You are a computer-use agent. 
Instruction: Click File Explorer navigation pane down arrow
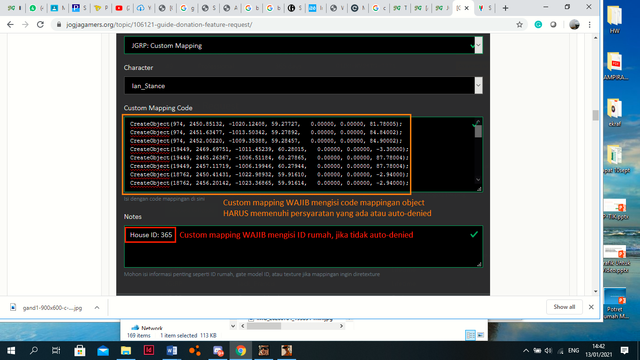click(233, 326)
